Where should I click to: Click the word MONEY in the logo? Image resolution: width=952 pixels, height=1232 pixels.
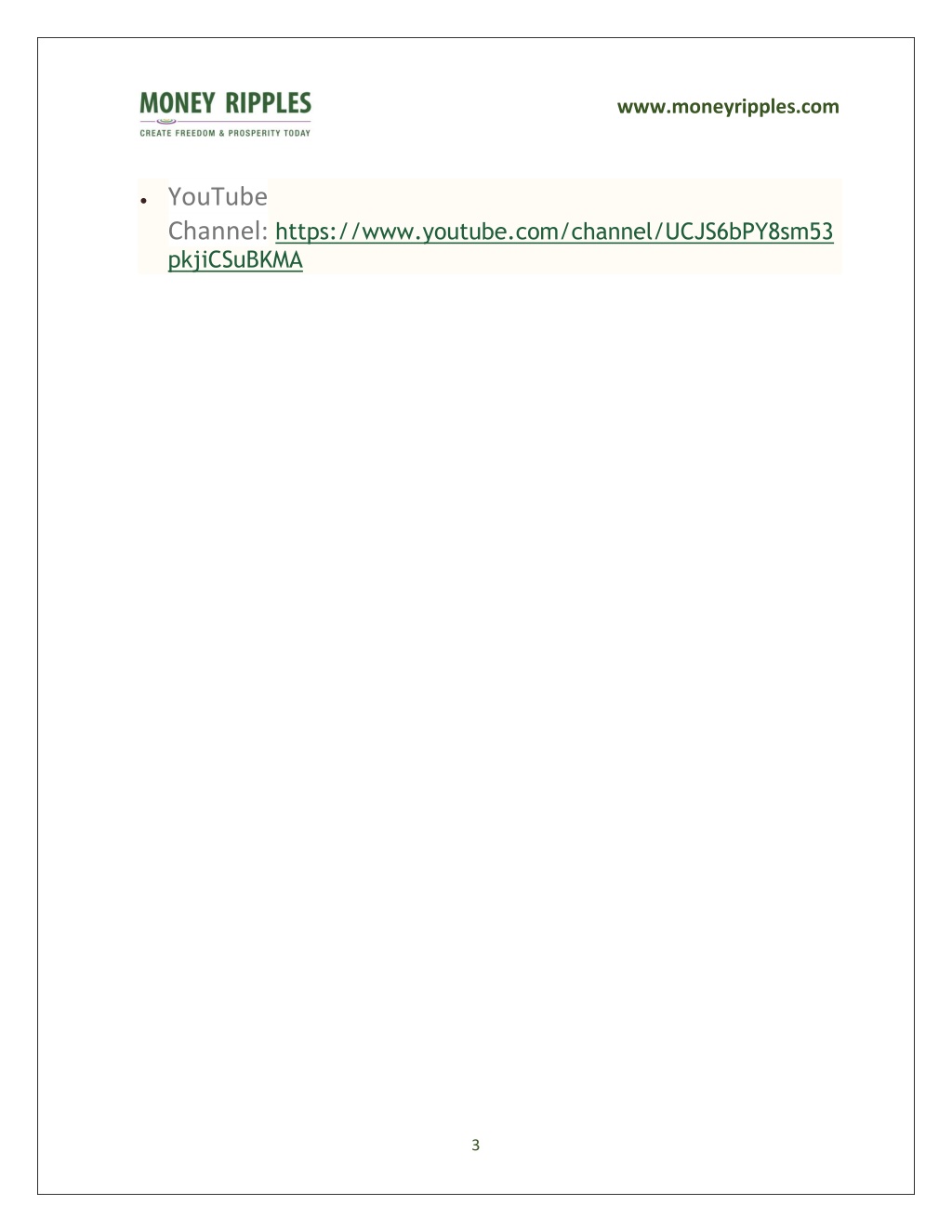pos(178,102)
